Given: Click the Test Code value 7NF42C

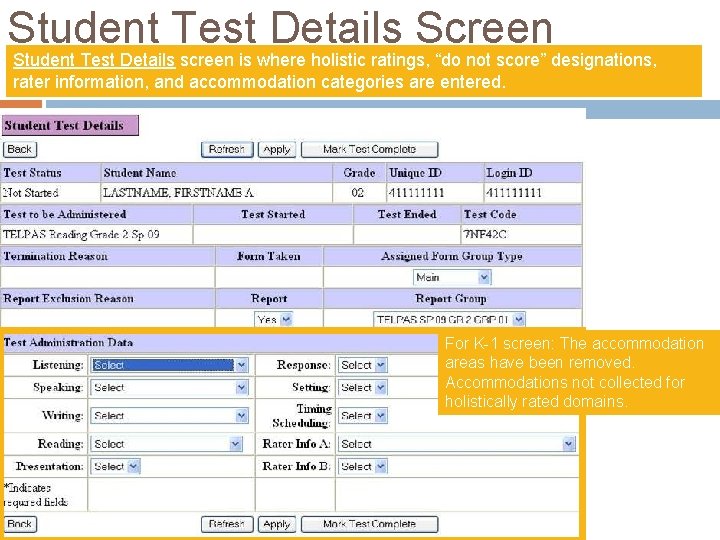Looking at the screenshot, I should (485, 234).
